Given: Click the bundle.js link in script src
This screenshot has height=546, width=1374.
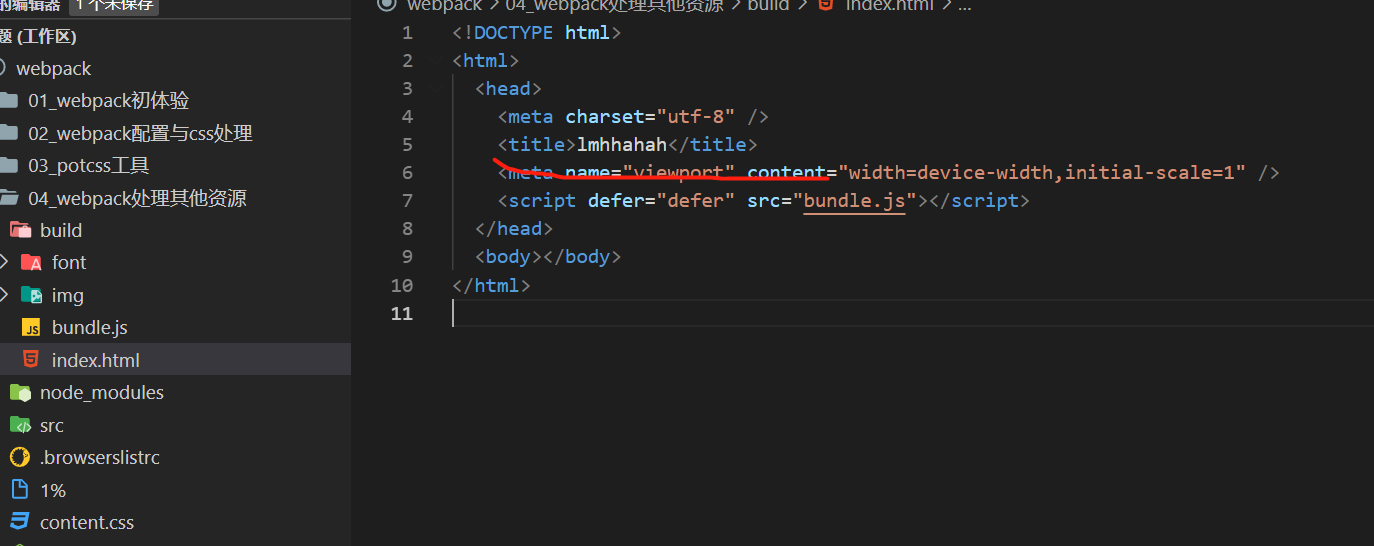Looking at the screenshot, I should coord(854,201).
